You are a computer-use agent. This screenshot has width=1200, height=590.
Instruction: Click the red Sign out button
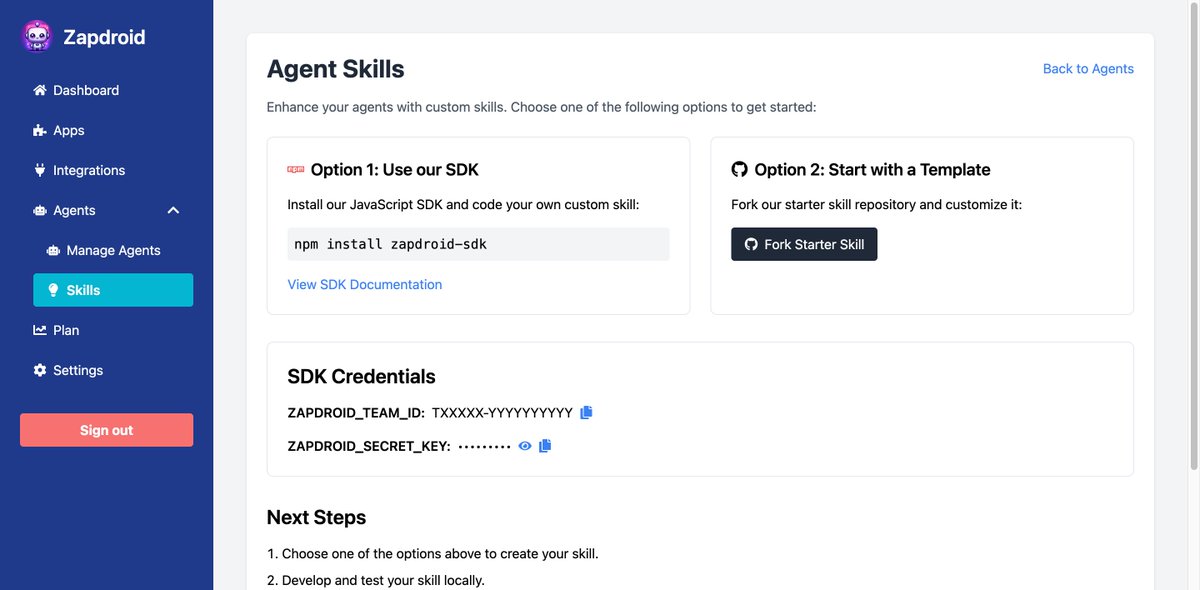coord(106,430)
